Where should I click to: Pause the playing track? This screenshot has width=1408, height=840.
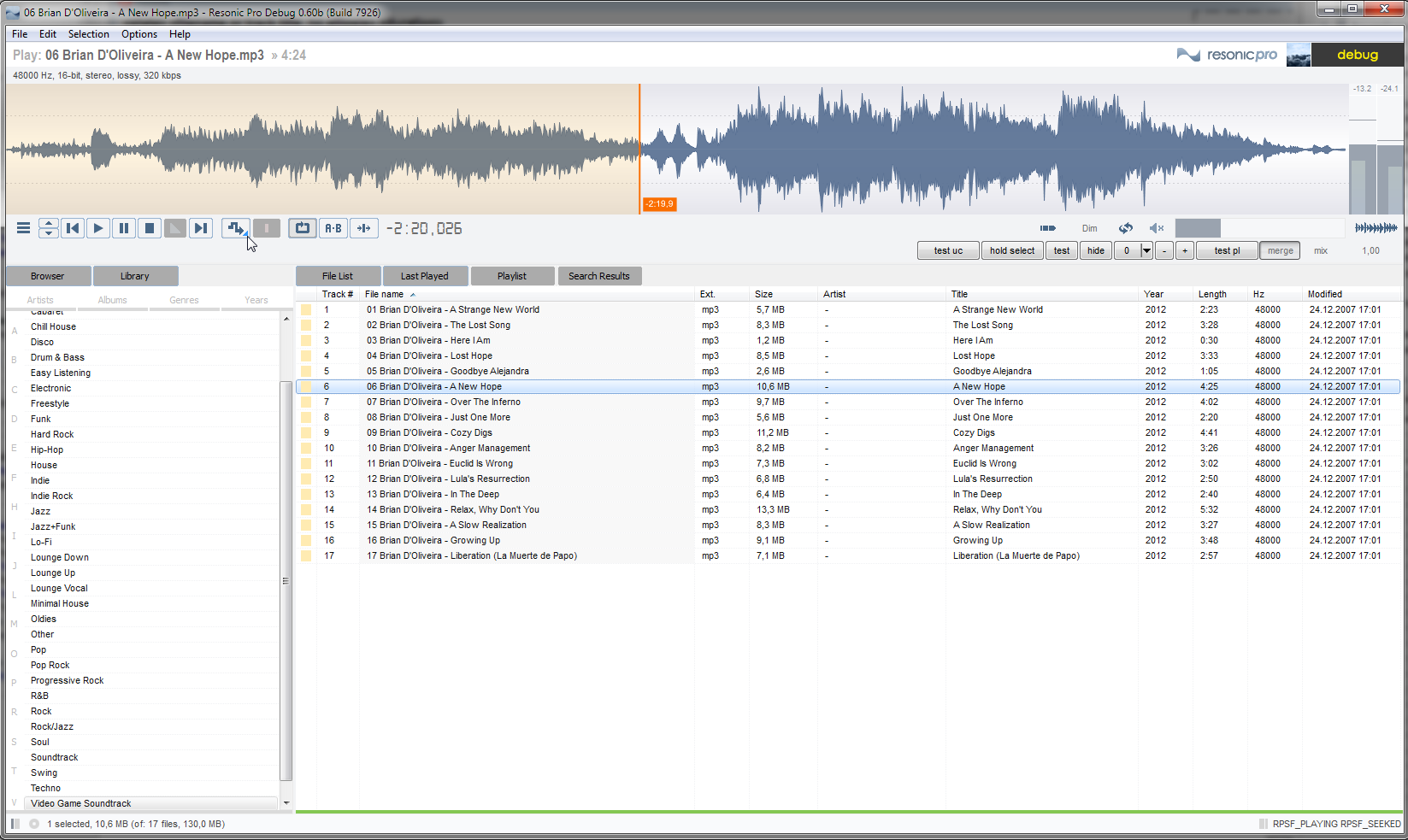124,228
